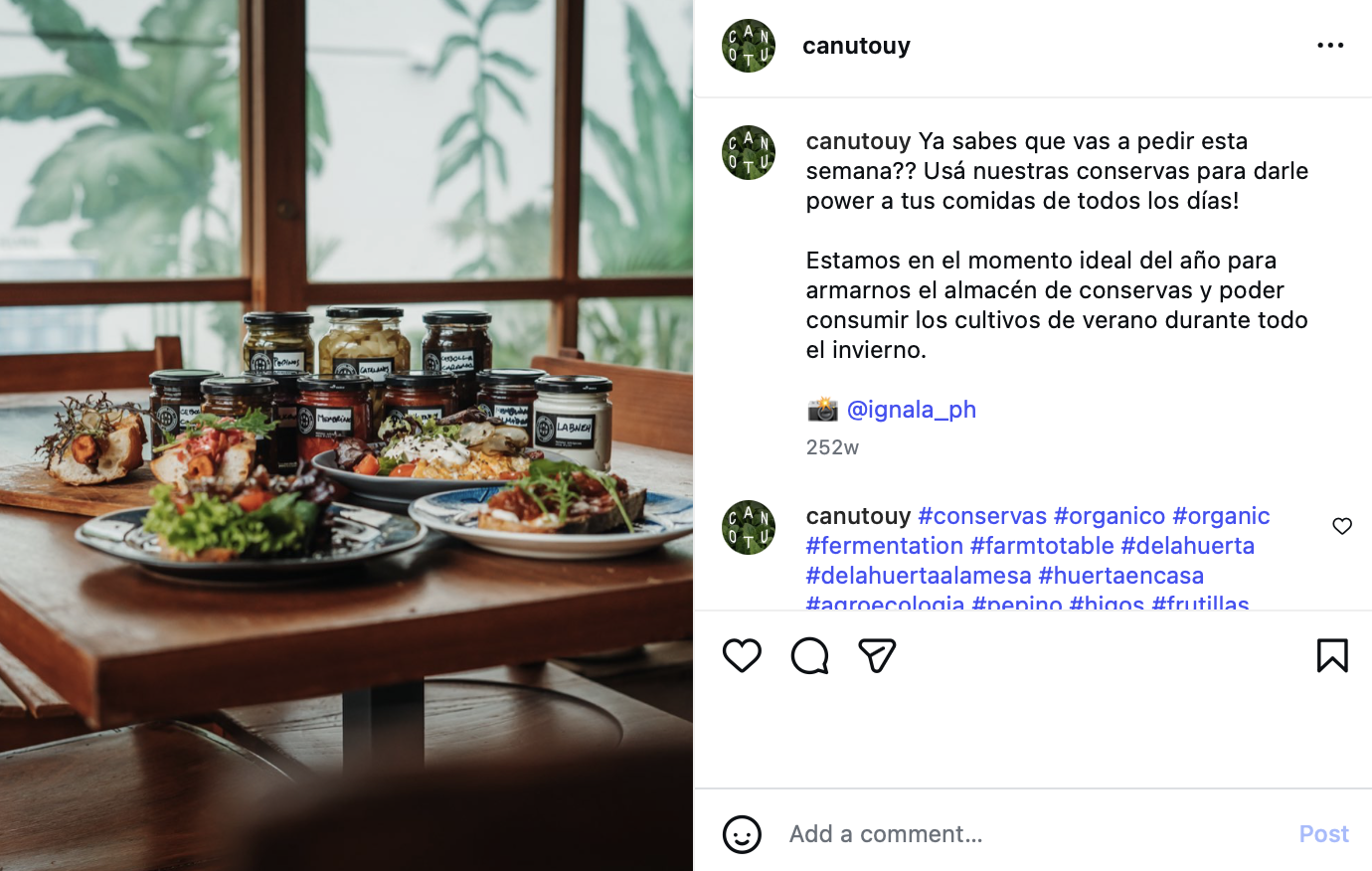Open the @ignala_ph profile mention
The width and height of the screenshot is (1372, 871).
[x=912, y=409]
